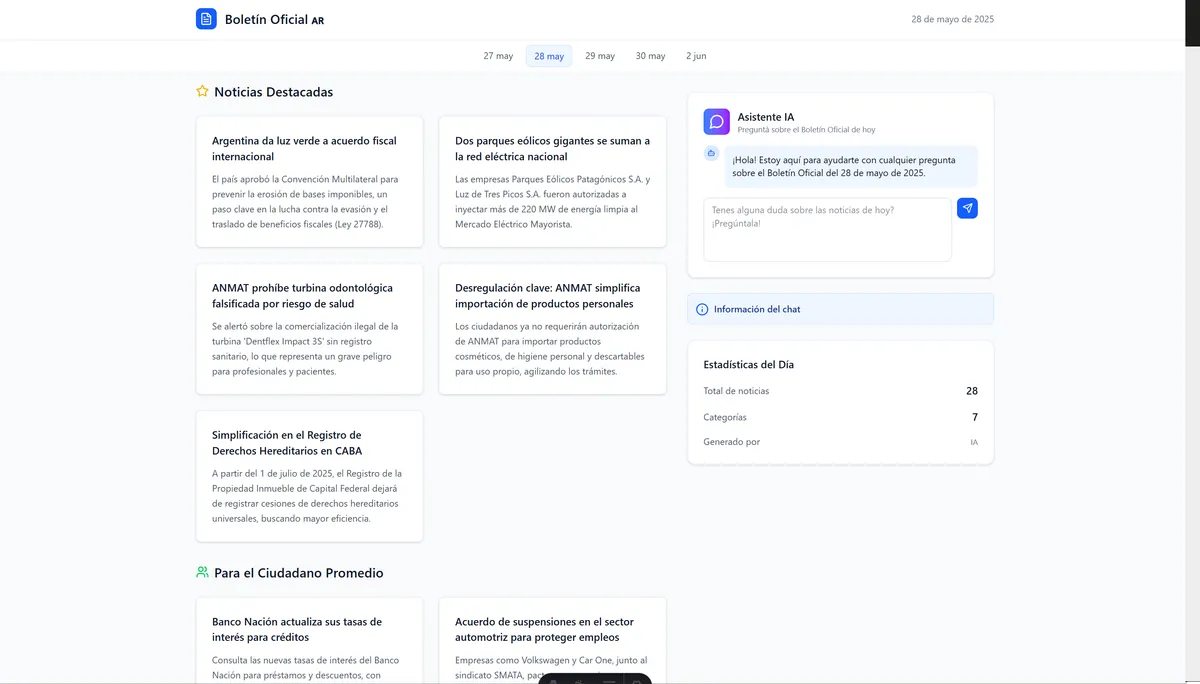
Task: Click the purple Asistente IA chat icon
Action: 716,122
